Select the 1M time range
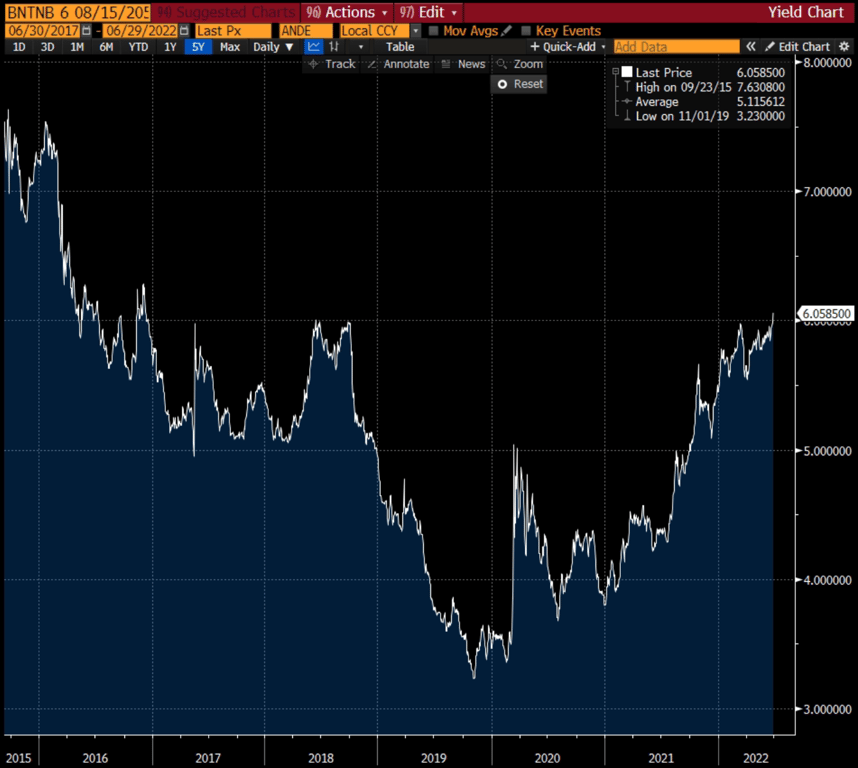858x768 pixels. (x=77, y=47)
